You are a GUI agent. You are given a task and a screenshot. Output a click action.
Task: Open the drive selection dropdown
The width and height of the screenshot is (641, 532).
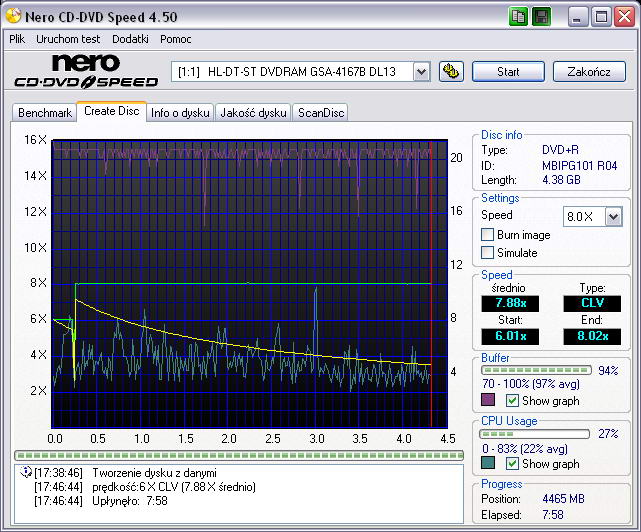point(421,71)
